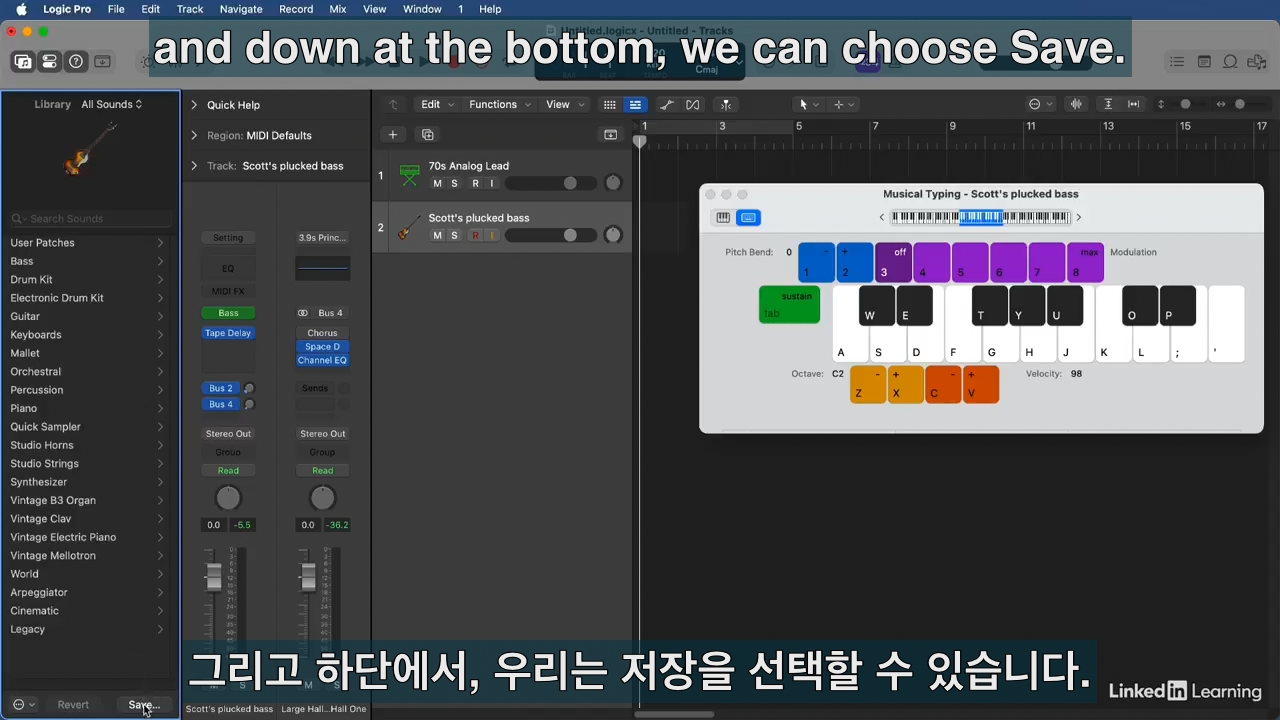1280x720 pixels.
Task: Click the Setting button on channel strip
Action: pyautogui.click(x=228, y=238)
